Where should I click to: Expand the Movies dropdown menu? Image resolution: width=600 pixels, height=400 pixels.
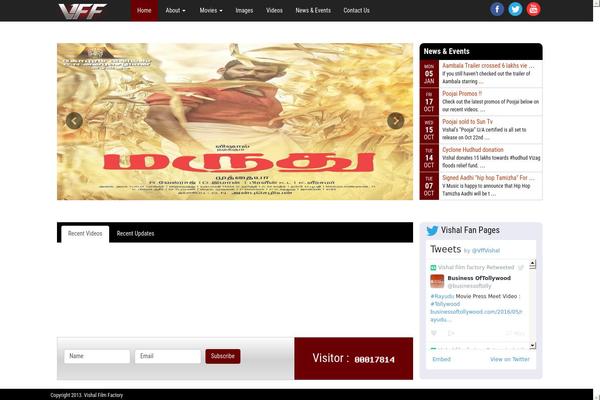tap(211, 10)
